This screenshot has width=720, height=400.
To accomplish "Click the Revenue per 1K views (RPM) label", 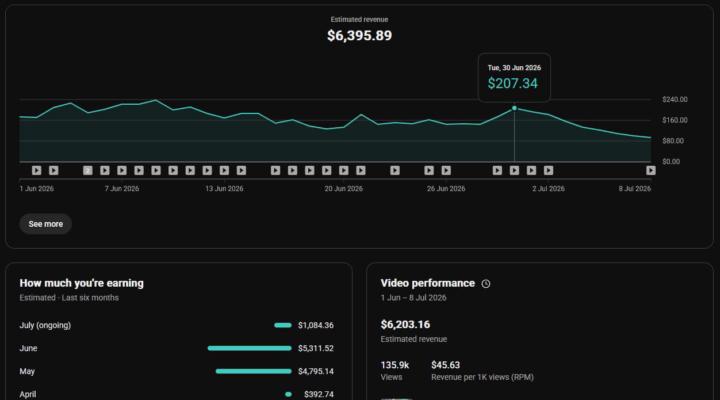I will (482, 377).
